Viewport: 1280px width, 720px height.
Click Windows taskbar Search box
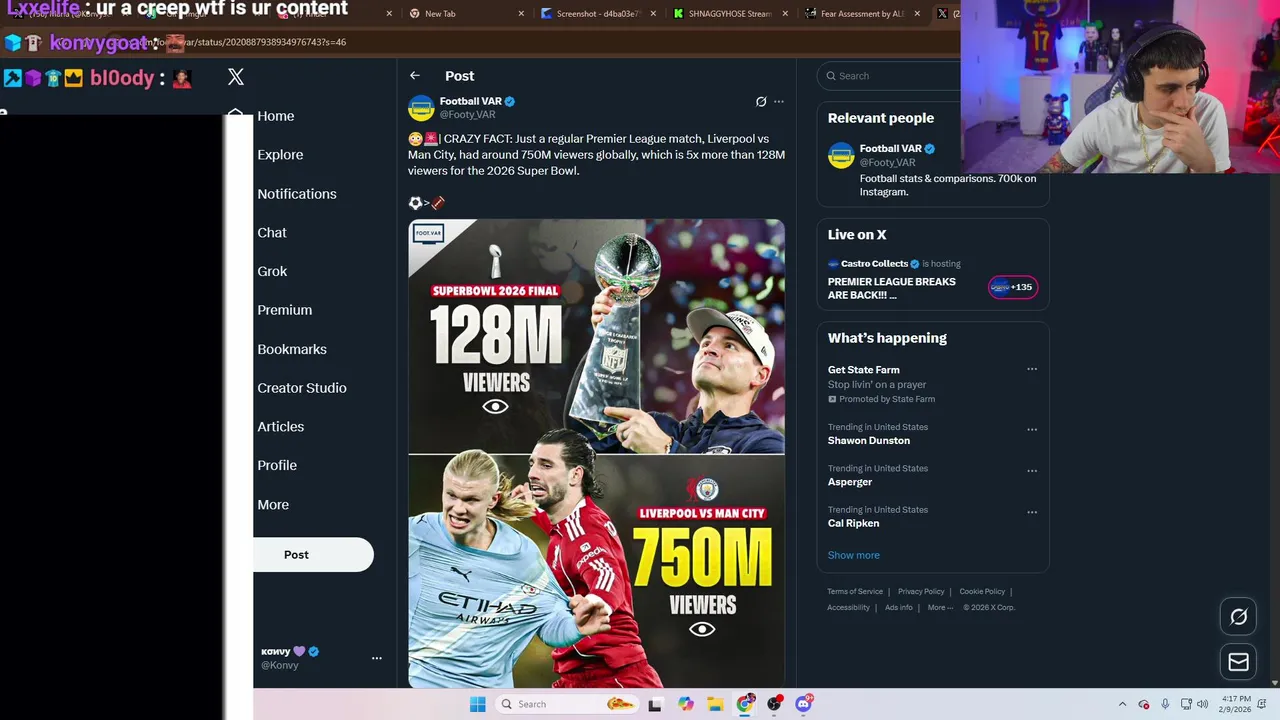567,704
